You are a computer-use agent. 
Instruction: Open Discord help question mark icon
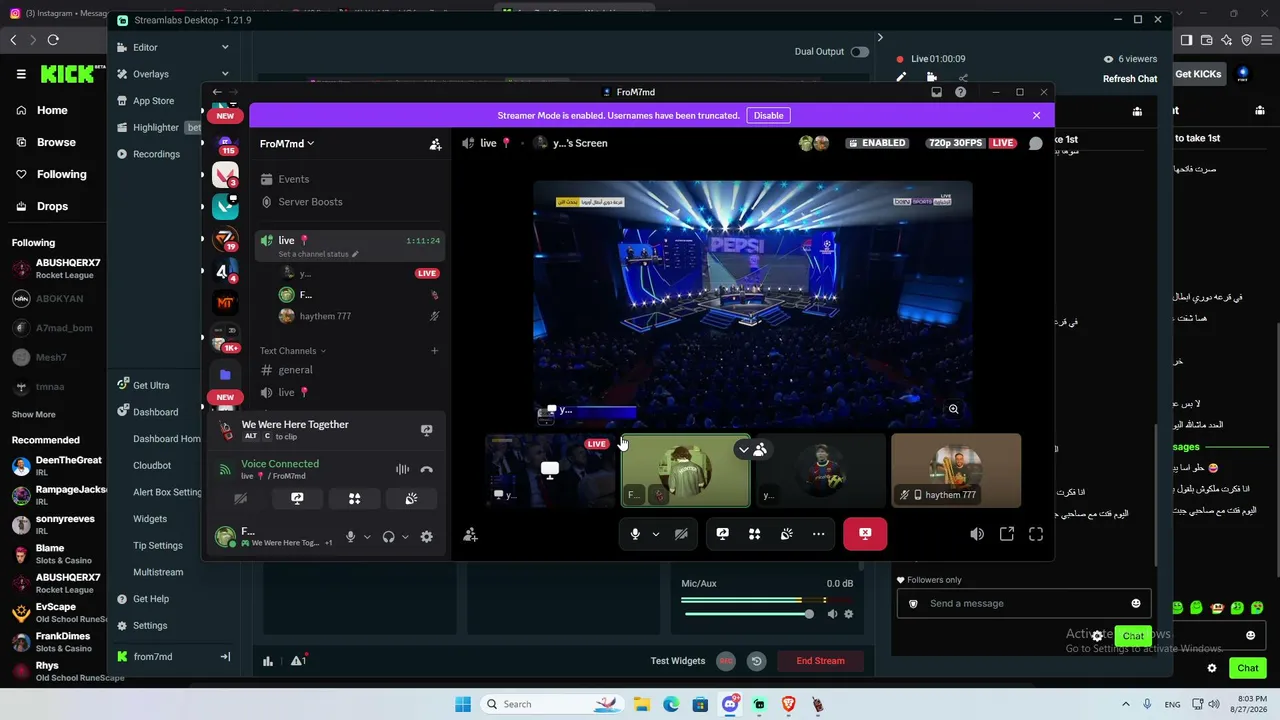pyautogui.click(x=960, y=92)
